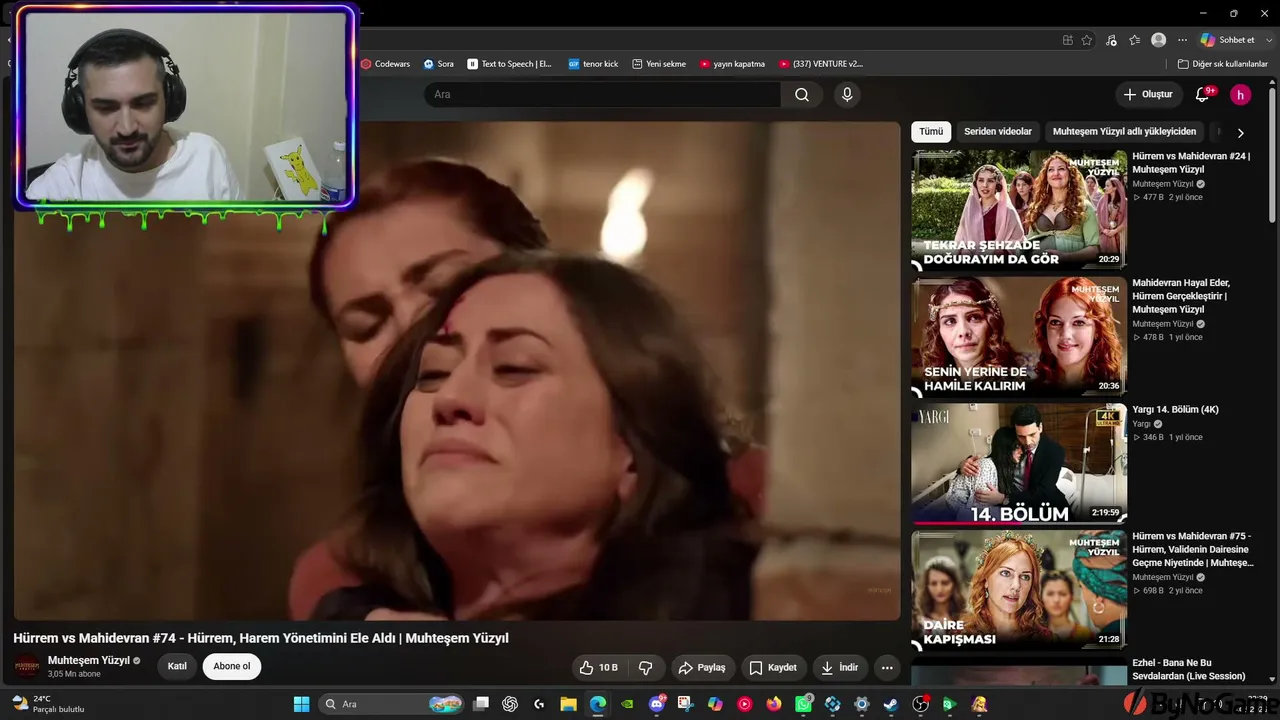Open Edge settings and more menu

point(1182,40)
